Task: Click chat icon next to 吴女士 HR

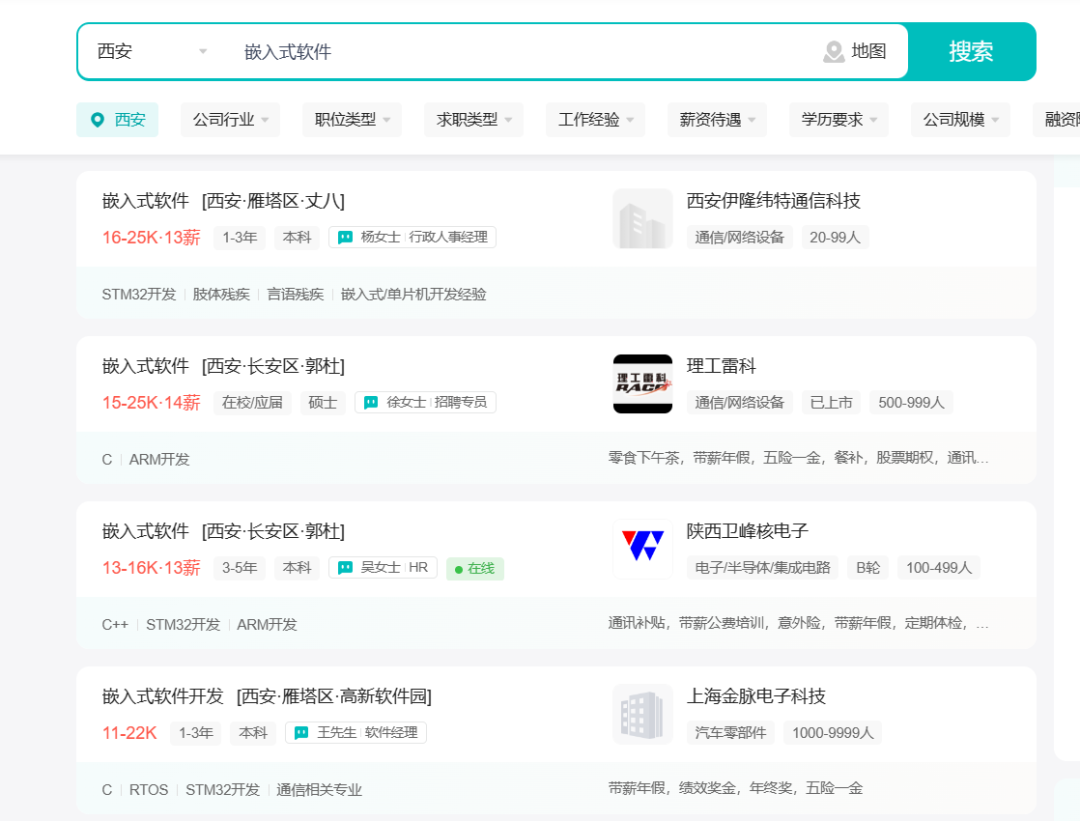Action: pos(345,568)
